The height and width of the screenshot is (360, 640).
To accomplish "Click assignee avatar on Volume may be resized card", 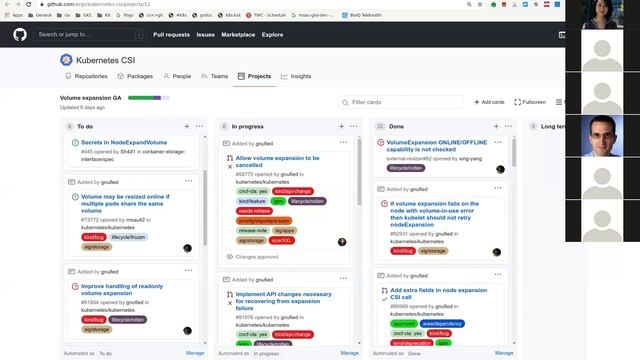I will tap(187, 248).
